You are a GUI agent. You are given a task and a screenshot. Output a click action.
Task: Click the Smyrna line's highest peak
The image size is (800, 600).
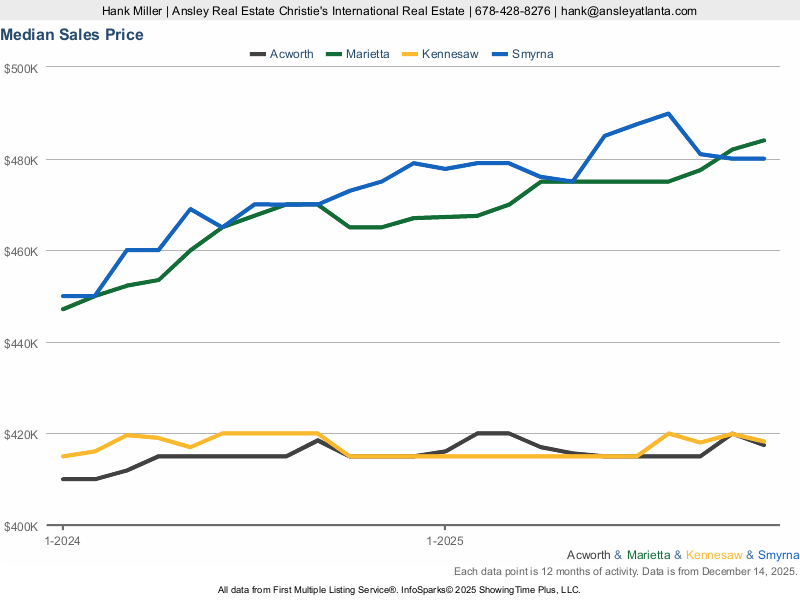[x=668, y=114]
